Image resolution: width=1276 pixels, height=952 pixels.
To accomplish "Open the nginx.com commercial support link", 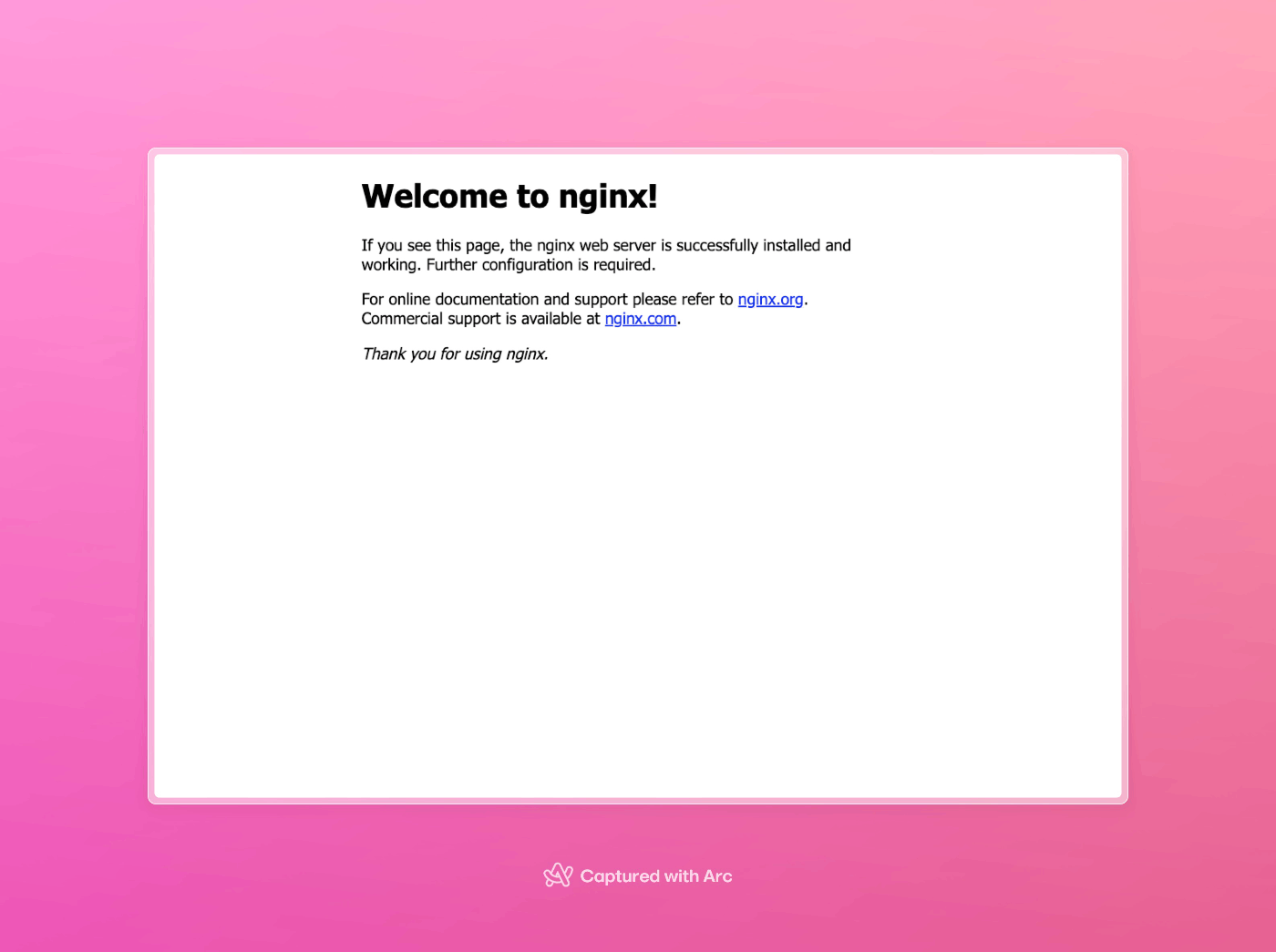I will [x=641, y=319].
